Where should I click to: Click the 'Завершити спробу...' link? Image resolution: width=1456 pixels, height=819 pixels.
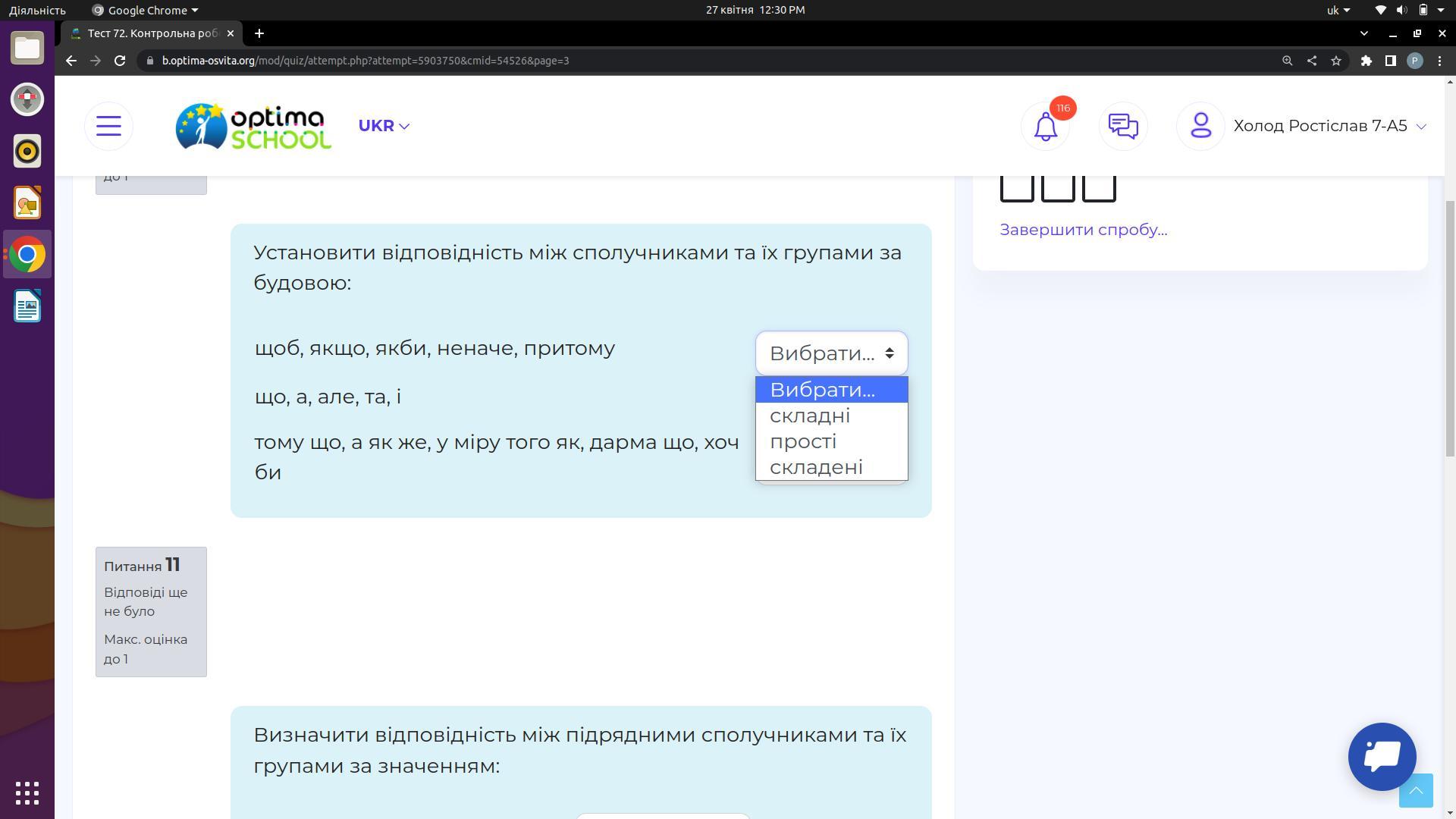(1083, 230)
